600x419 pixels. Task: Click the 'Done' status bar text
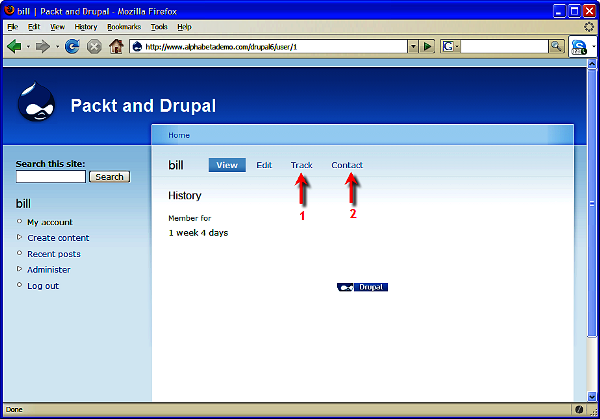pyautogui.click(x=14, y=409)
